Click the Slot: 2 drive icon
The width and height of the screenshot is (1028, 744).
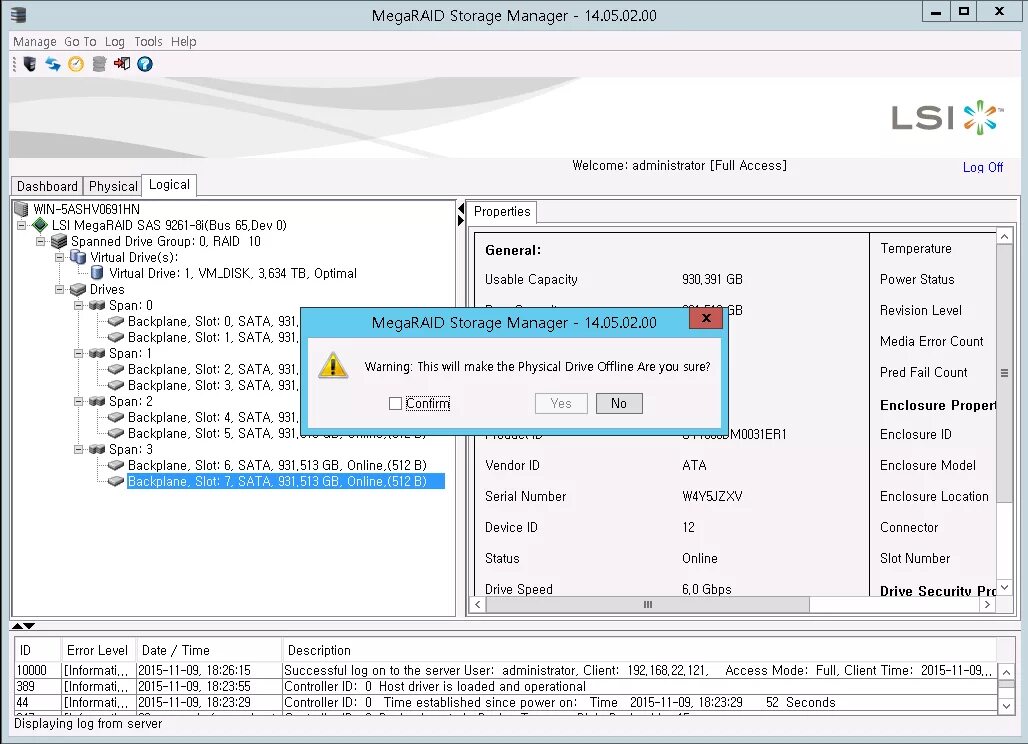pos(116,369)
